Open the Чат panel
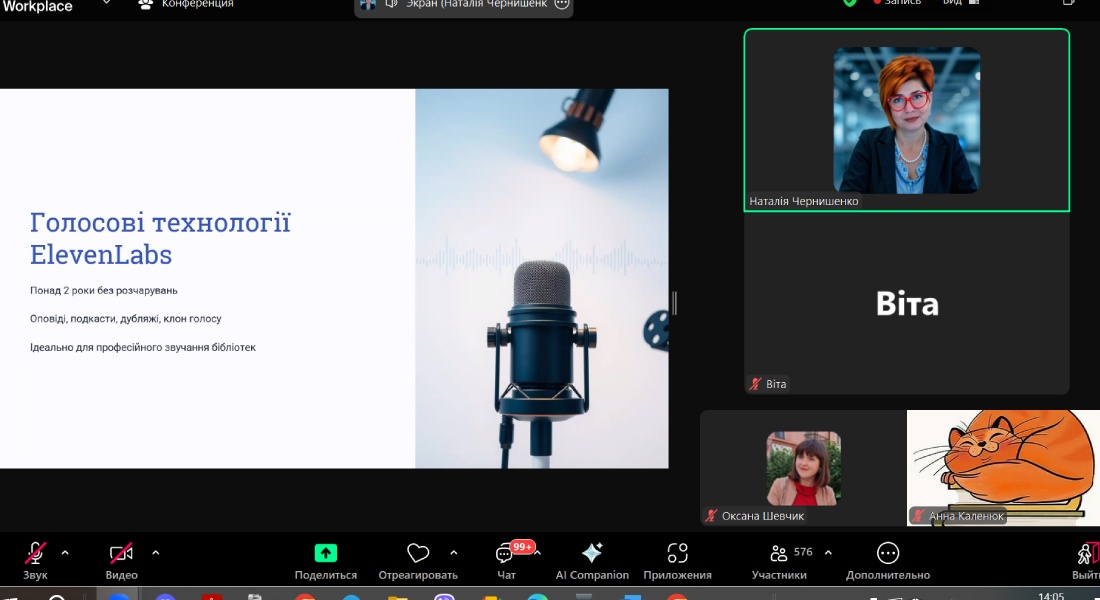The height and width of the screenshot is (600, 1100). [x=506, y=561]
